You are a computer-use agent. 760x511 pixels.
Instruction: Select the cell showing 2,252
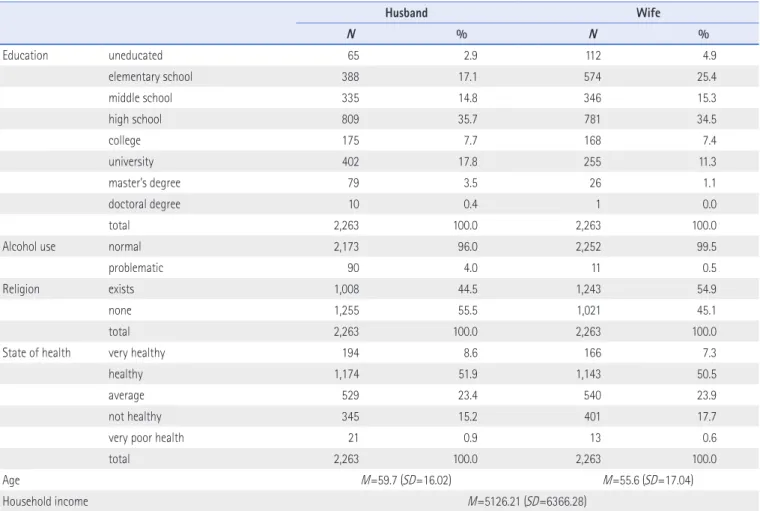point(588,247)
